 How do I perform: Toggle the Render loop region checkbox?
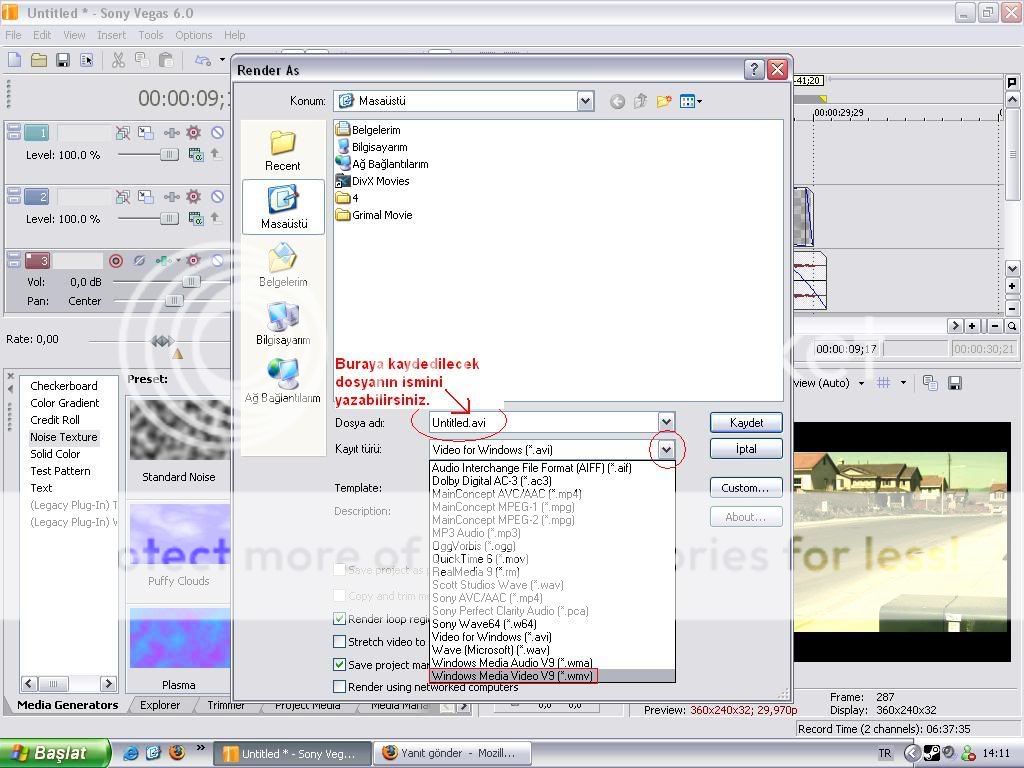coord(340,618)
